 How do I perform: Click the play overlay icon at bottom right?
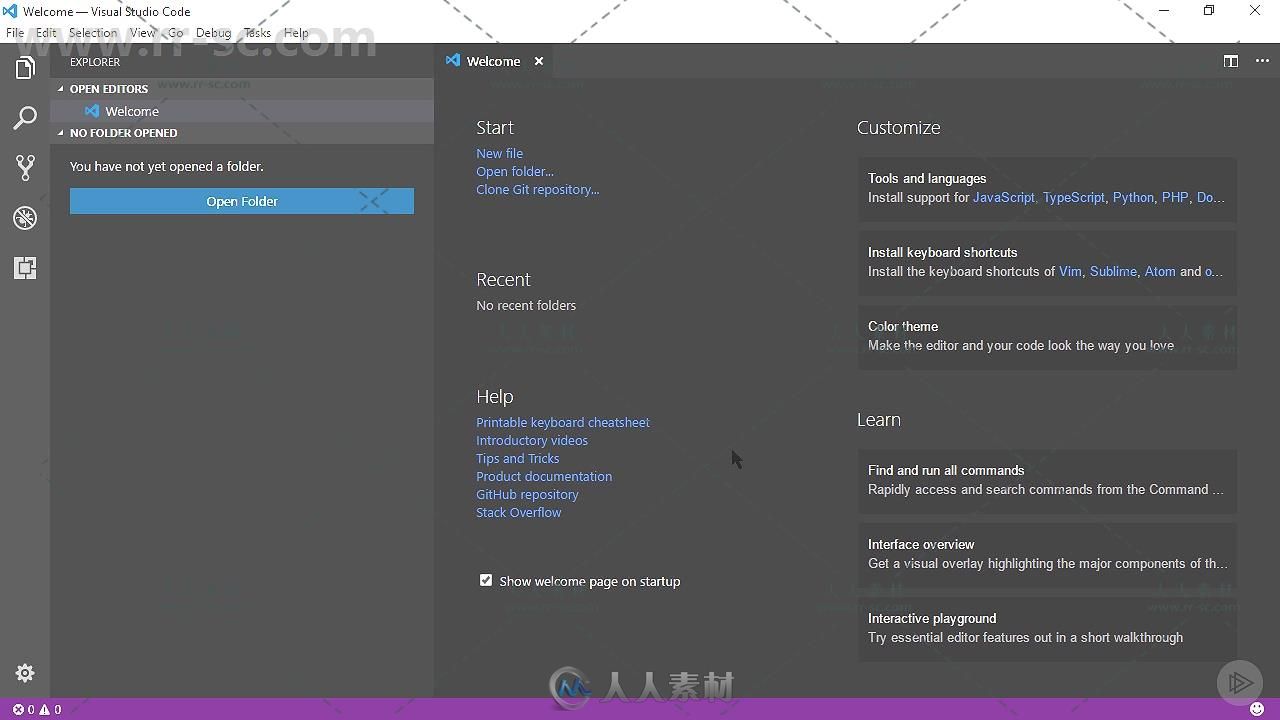point(1240,682)
